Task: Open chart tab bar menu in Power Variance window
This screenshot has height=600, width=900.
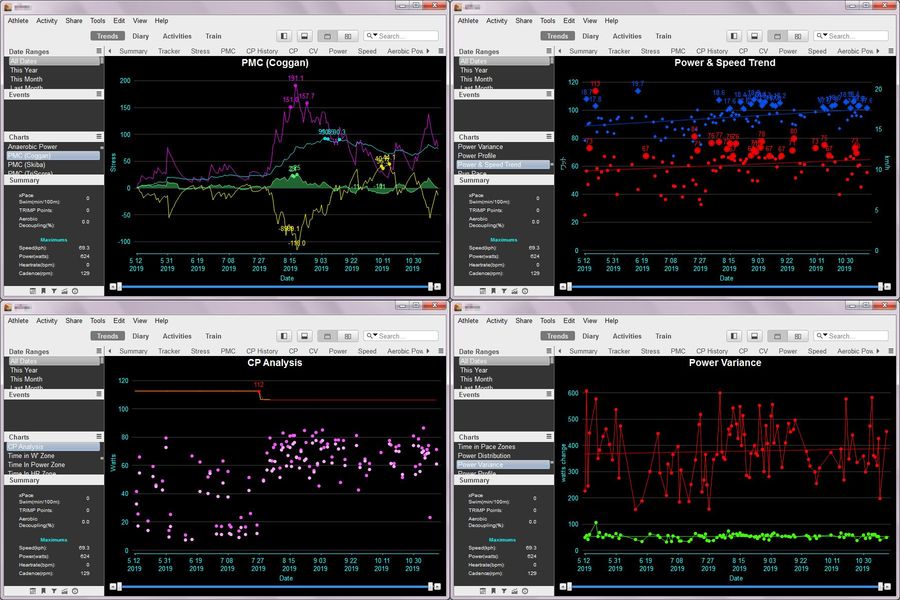Action: [891, 351]
